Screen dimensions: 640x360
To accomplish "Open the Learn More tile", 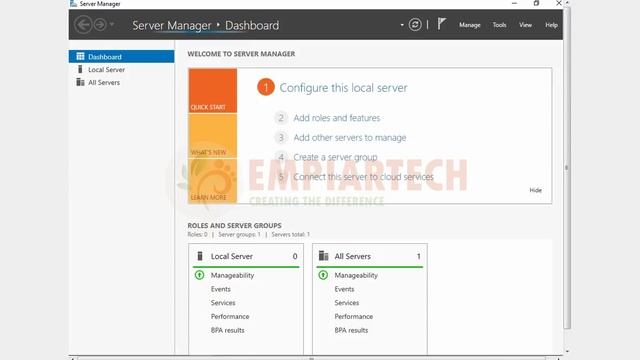I will (x=213, y=181).
